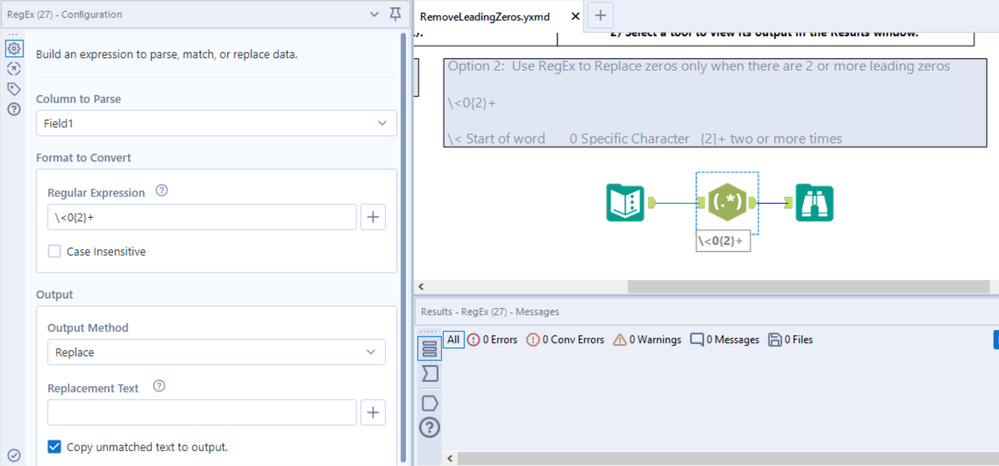This screenshot has height=466, width=999.
Task: Click the connection line between Text Input and RegEx
Action: tap(676, 203)
